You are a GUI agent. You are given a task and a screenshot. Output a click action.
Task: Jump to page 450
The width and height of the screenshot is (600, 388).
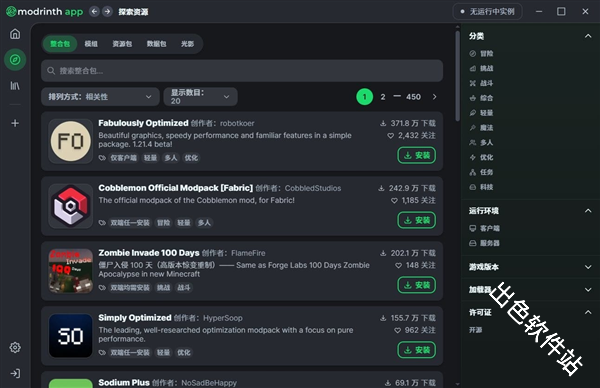[413, 97]
